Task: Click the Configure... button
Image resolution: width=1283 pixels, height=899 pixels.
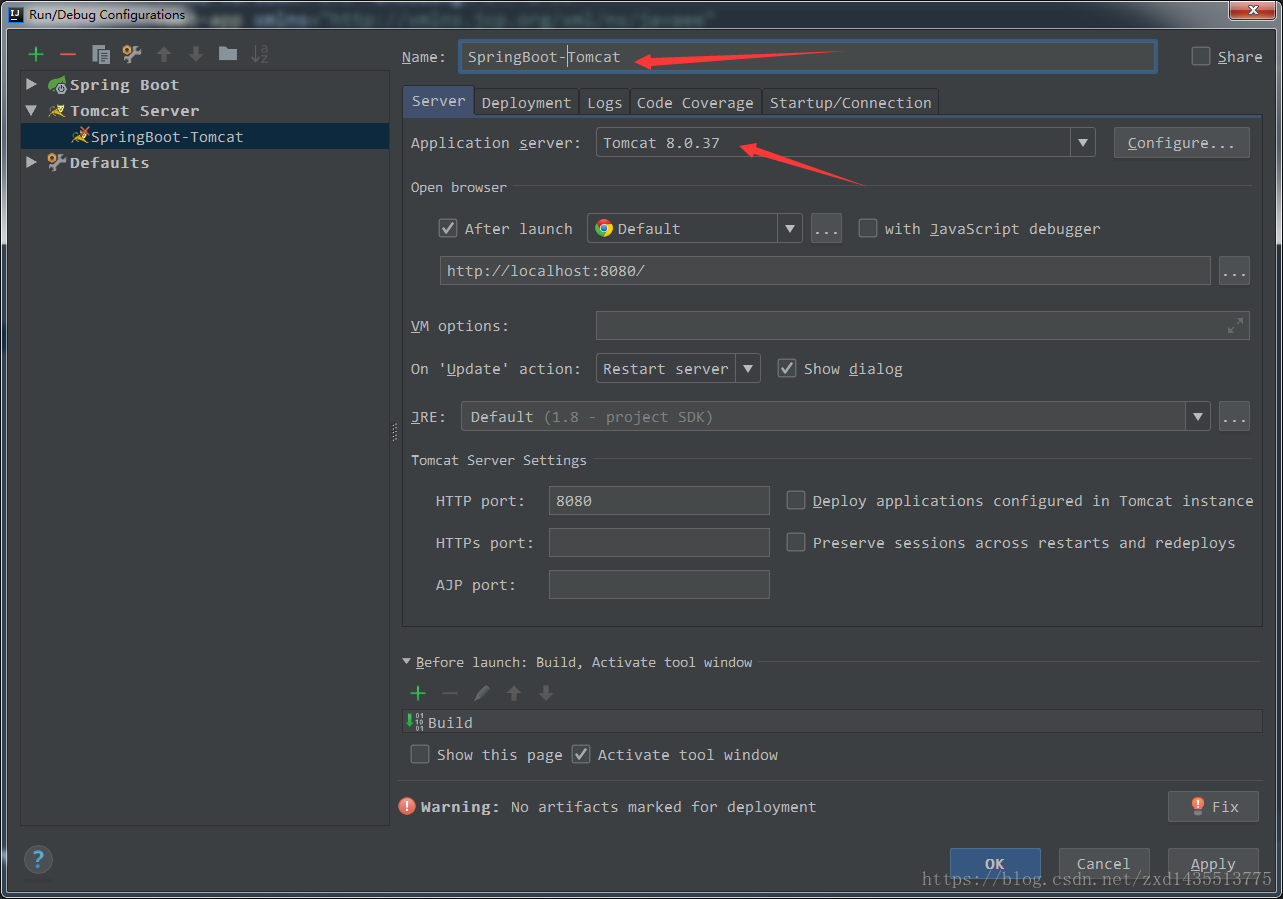Action: [x=1182, y=143]
